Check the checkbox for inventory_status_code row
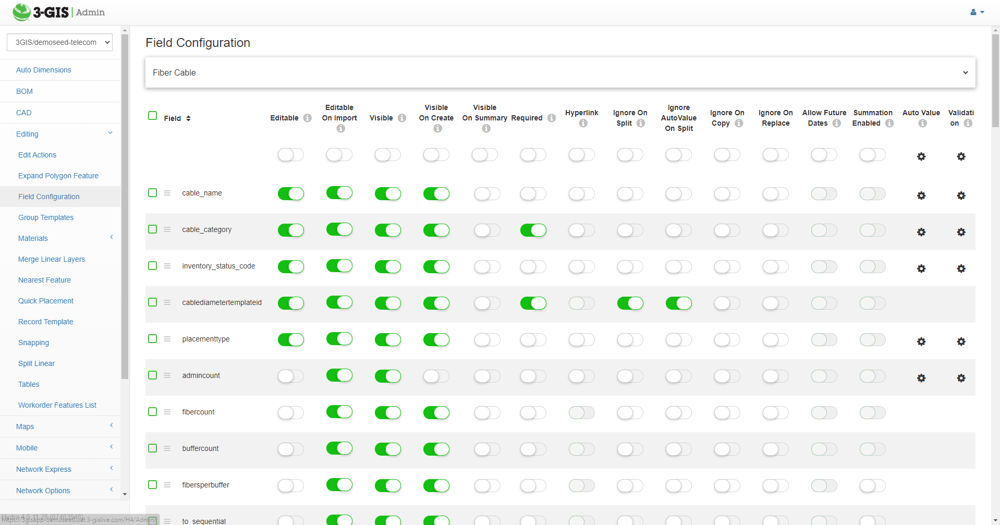 pyautogui.click(x=152, y=265)
